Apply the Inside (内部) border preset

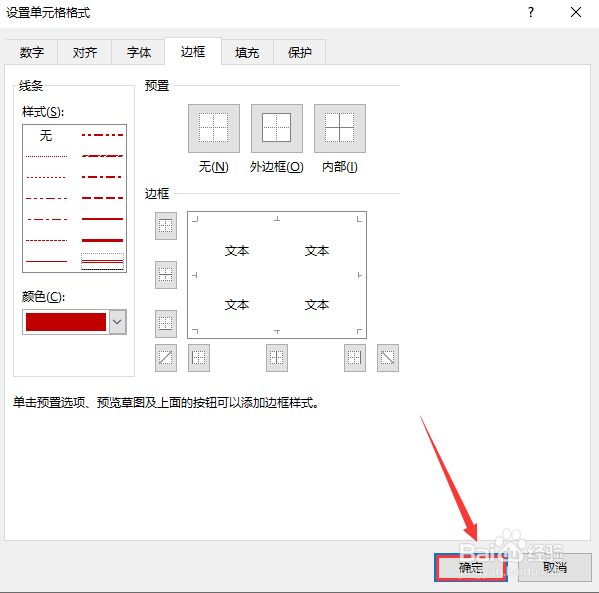340,128
